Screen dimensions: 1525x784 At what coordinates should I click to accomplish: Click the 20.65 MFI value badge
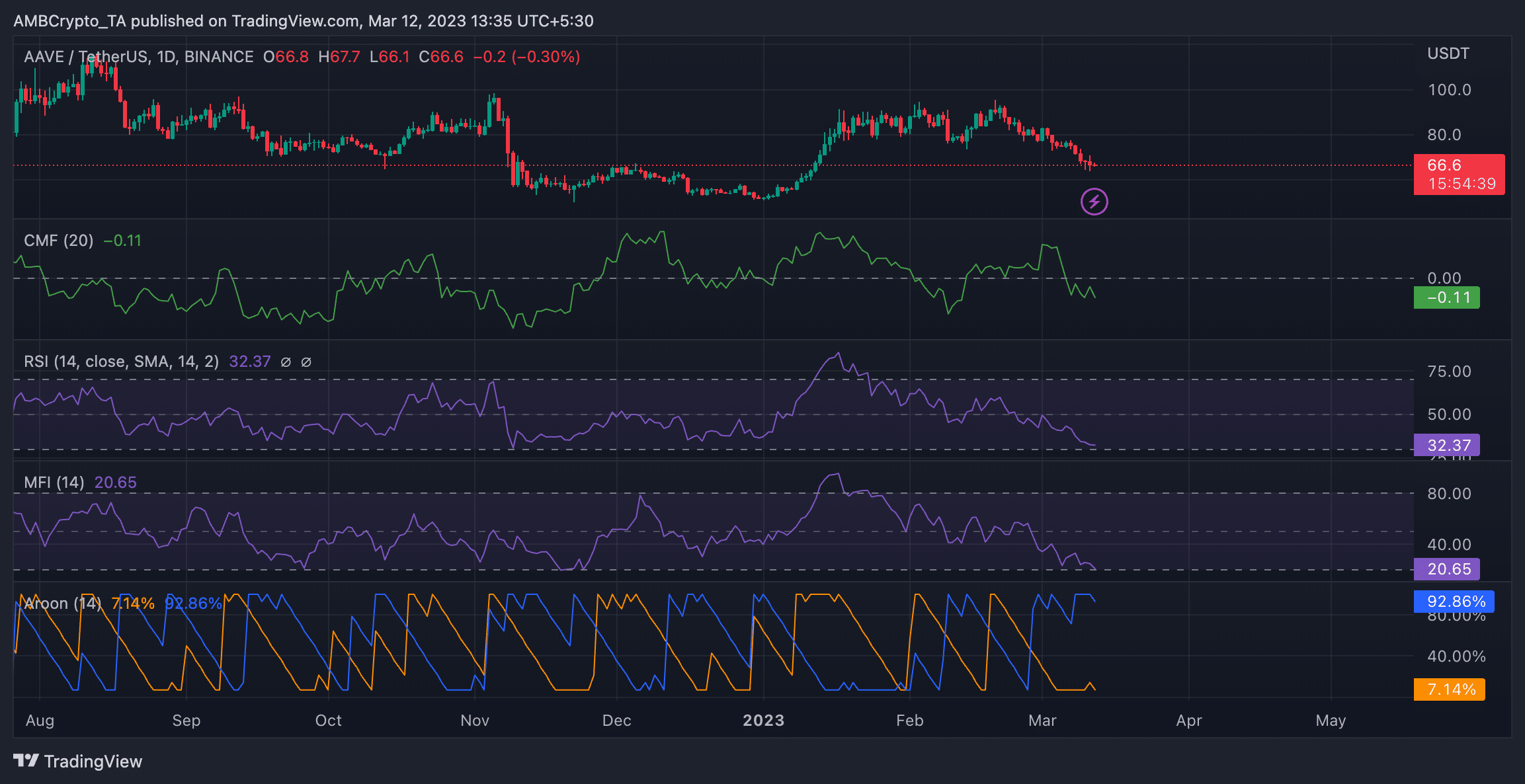[1446, 568]
